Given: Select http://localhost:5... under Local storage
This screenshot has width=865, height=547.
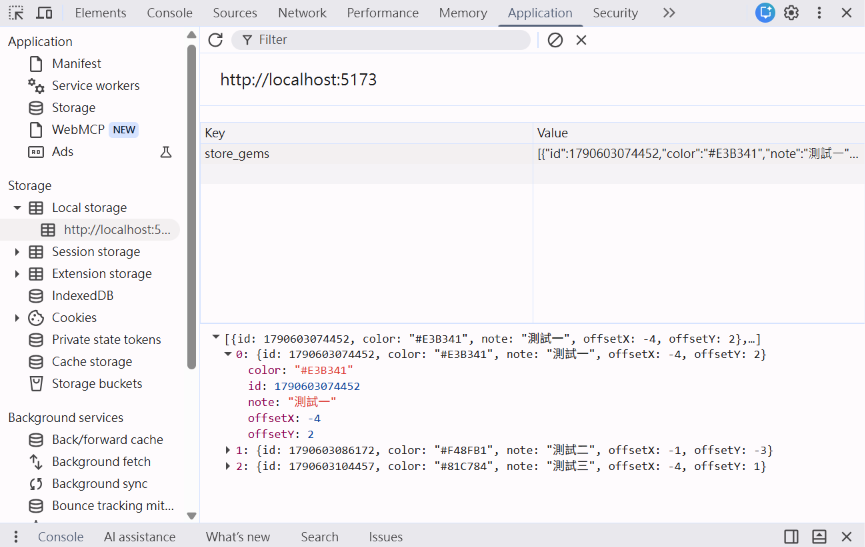Looking at the screenshot, I should click(117, 229).
